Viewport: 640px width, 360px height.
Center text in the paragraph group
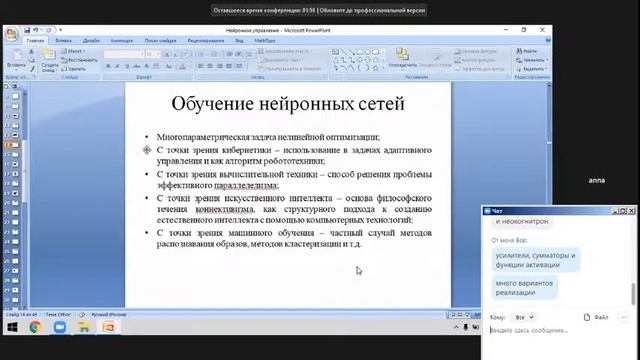click(x=210, y=66)
